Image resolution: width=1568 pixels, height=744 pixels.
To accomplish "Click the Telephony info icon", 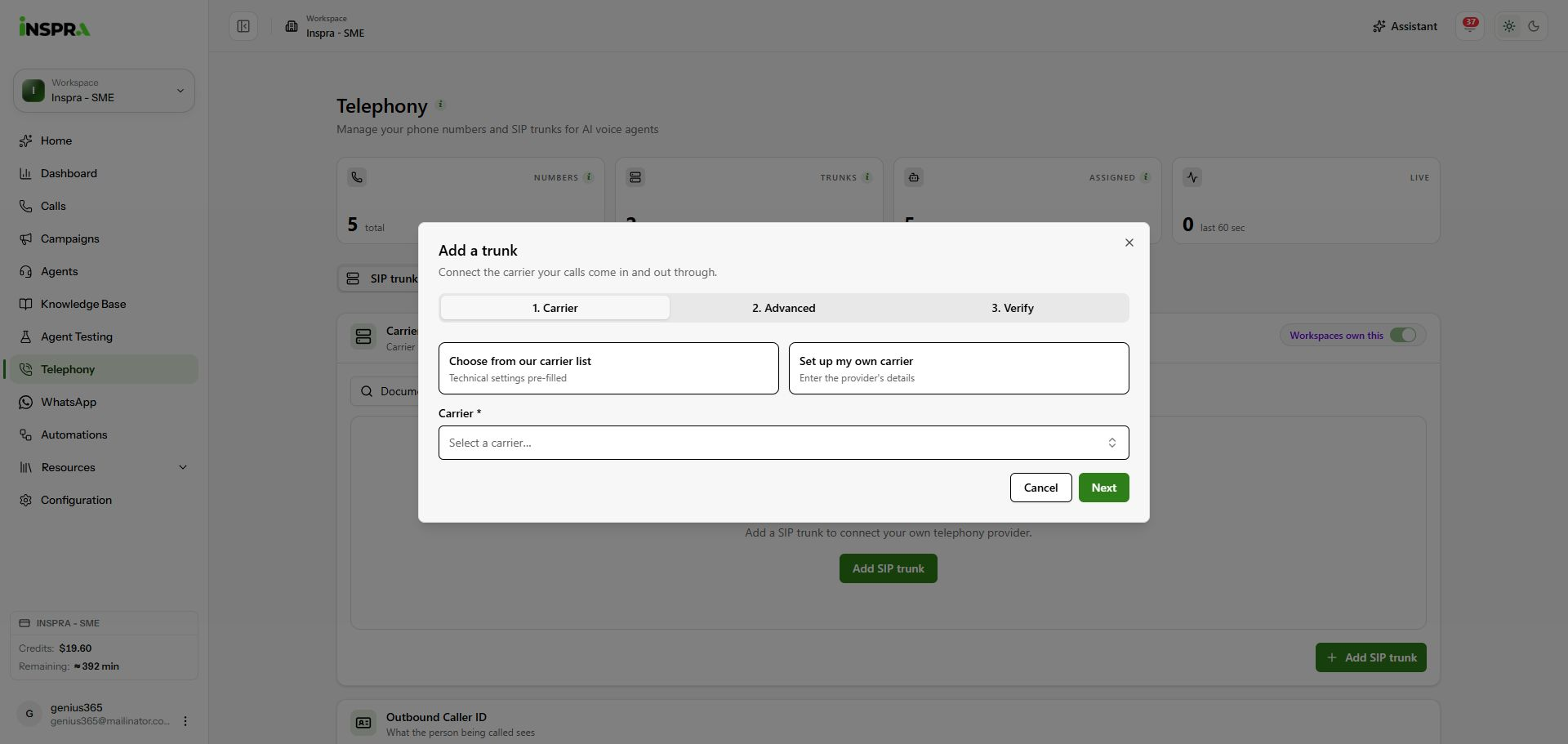I will (x=440, y=105).
